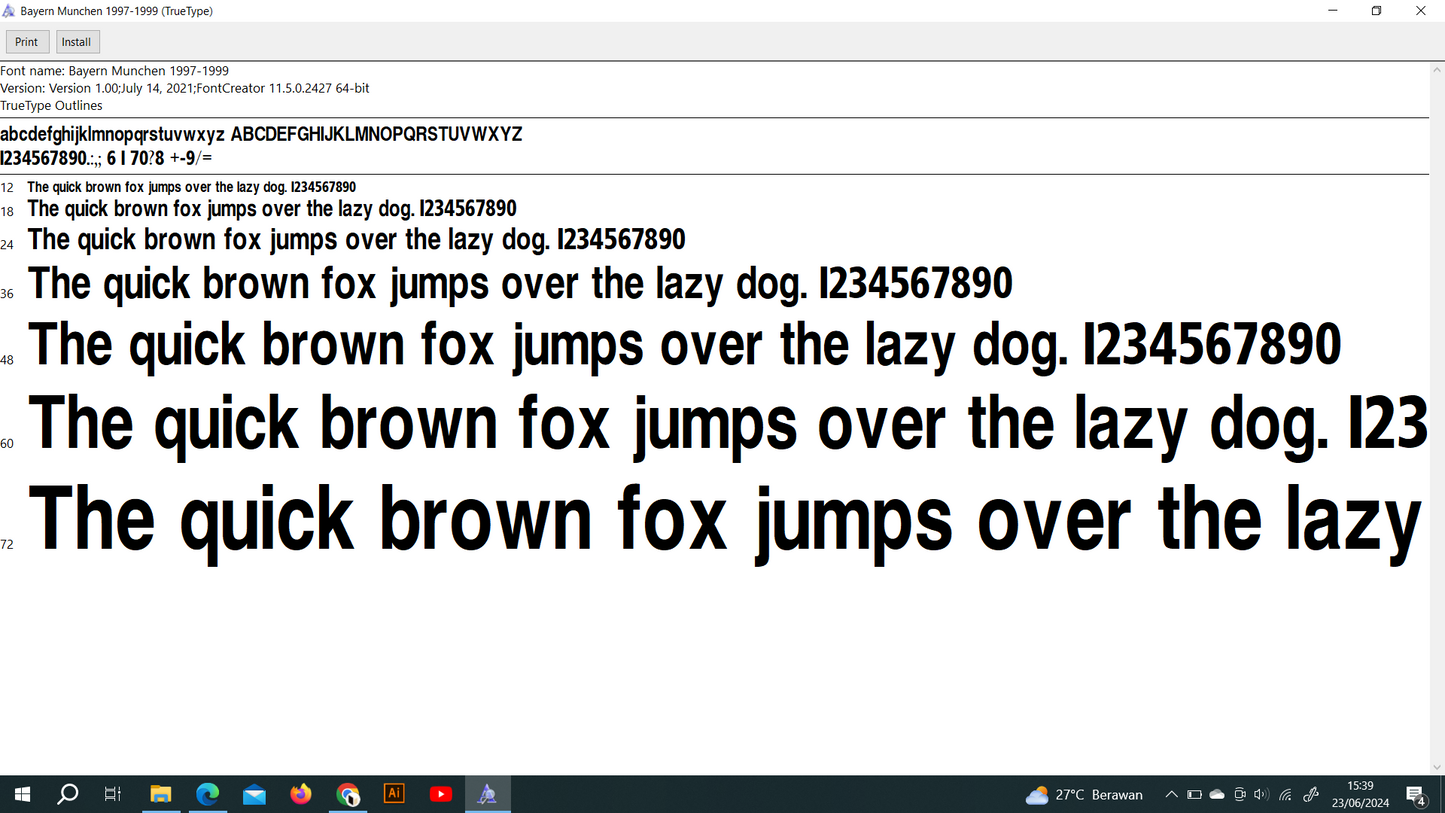This screenshot has height=813, width=1445.
Task: Open Wi-Fi network settings icon
Action: coord(1286,795)
